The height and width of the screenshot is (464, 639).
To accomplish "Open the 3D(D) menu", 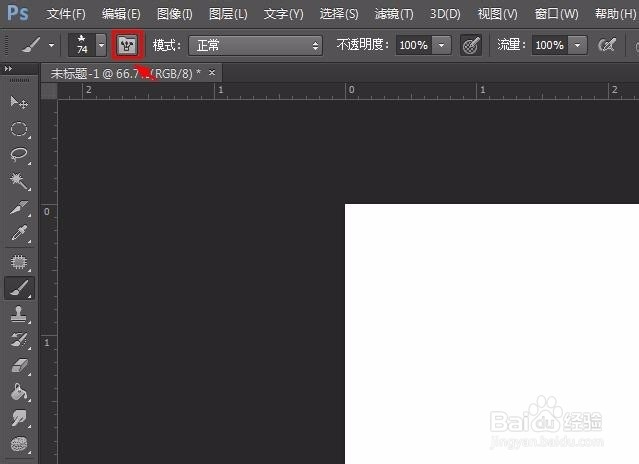I will [445, 14].
